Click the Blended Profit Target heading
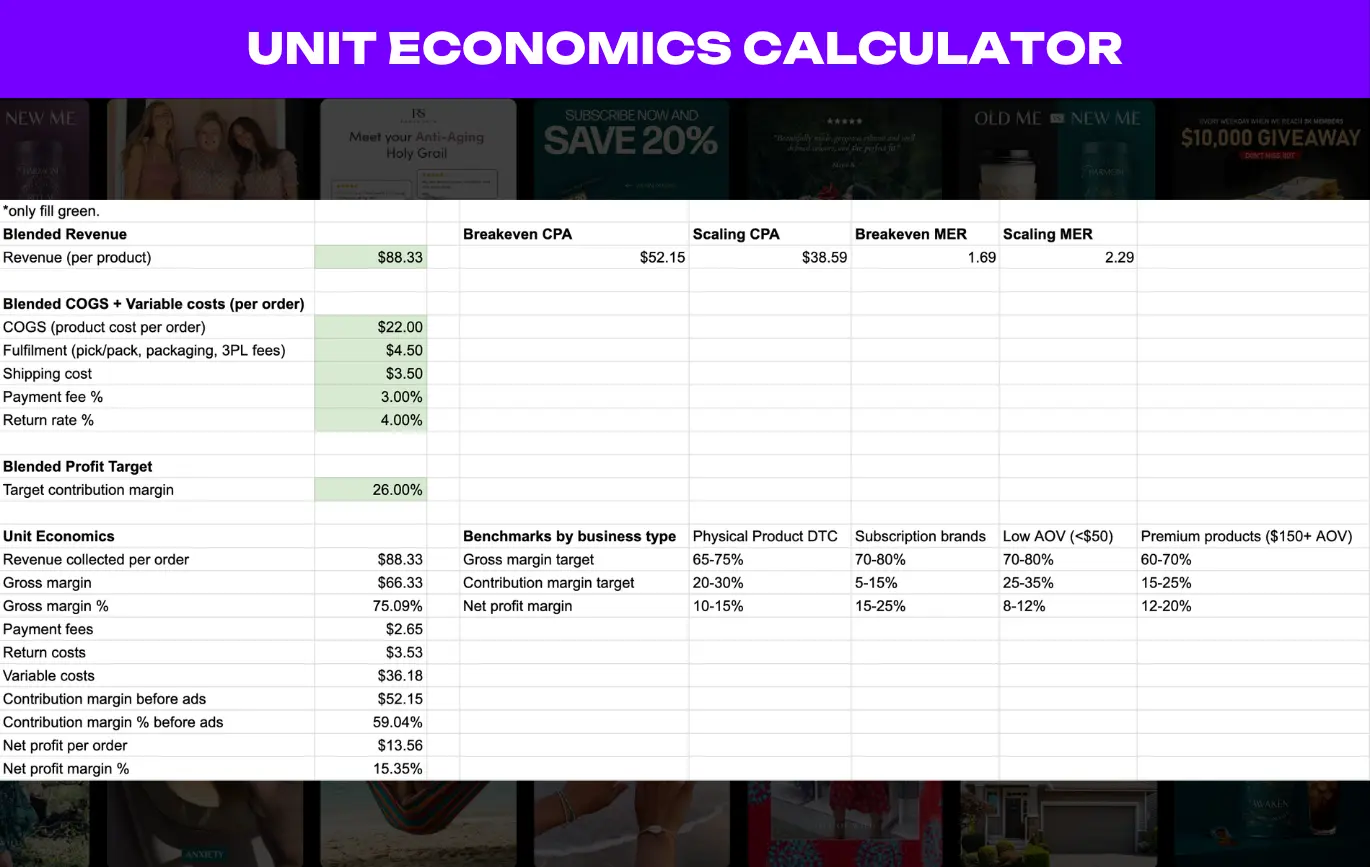1370x867 pixels. coord(78,466)
